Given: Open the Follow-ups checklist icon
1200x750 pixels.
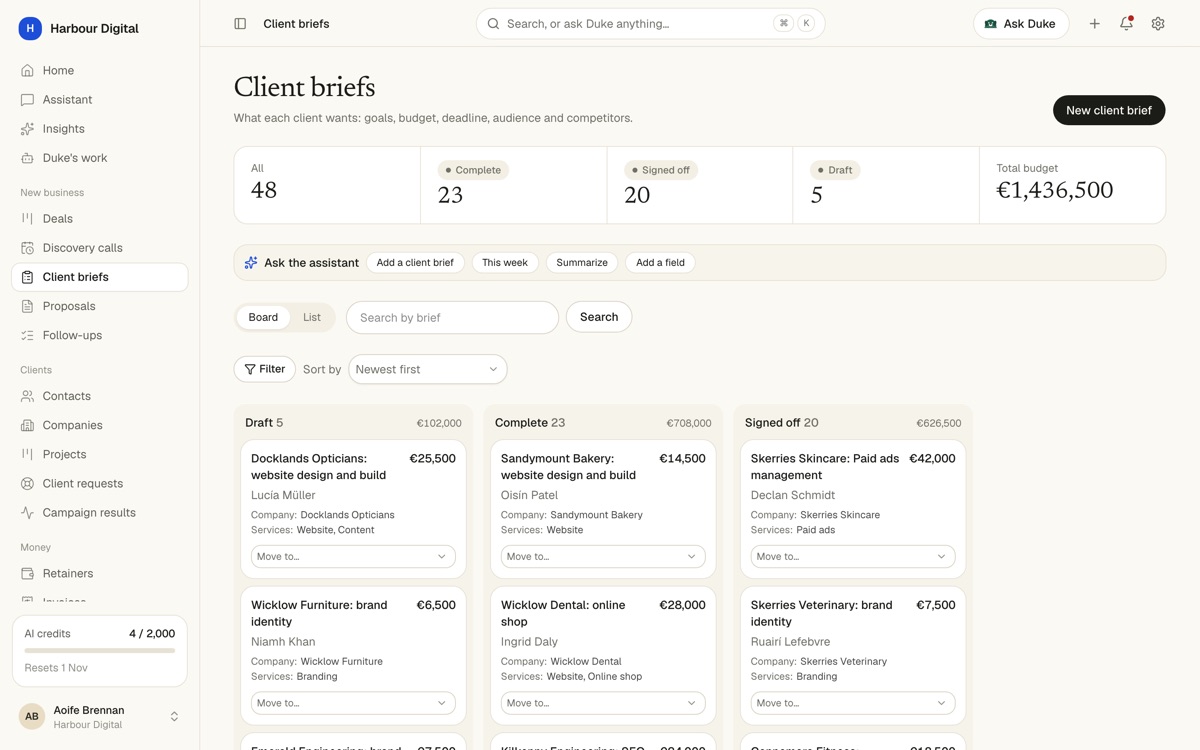Looking at the screenshot, I should pos(27,335).
